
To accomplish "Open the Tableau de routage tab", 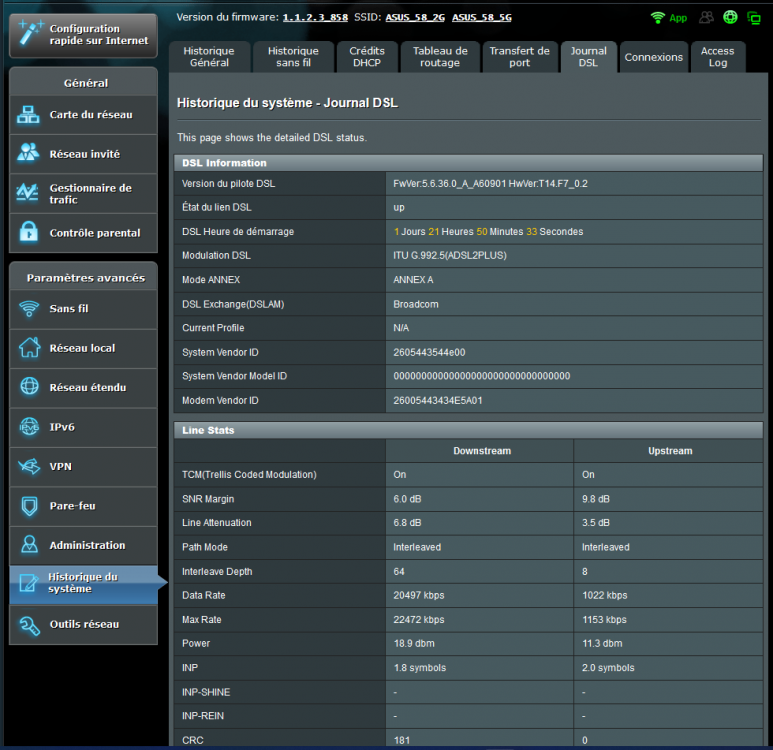I will point(440,57).
